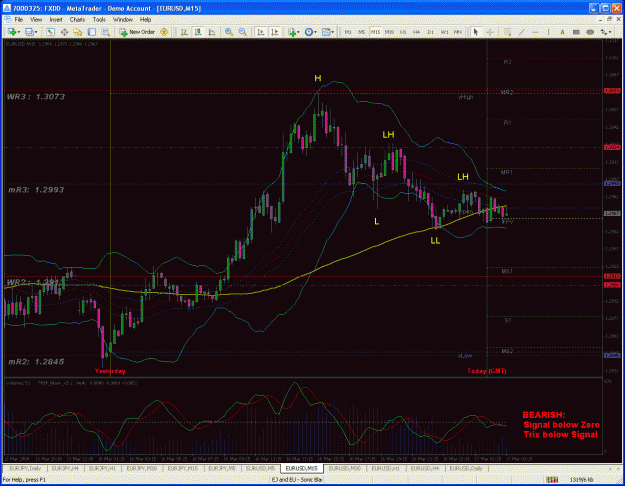Open the Insert menu

pos(56,19)
